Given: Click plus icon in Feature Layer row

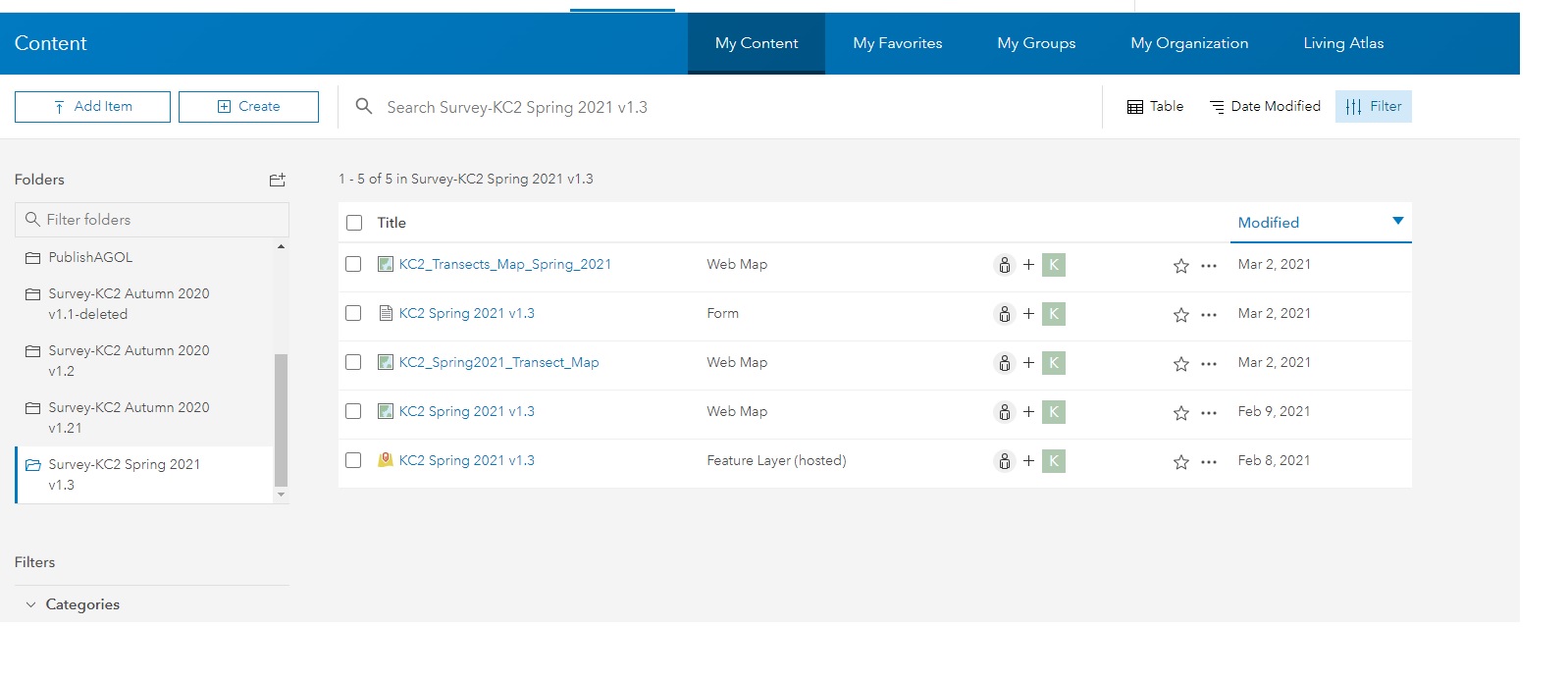Looking at the screenshot, I should pos(1028,460).
